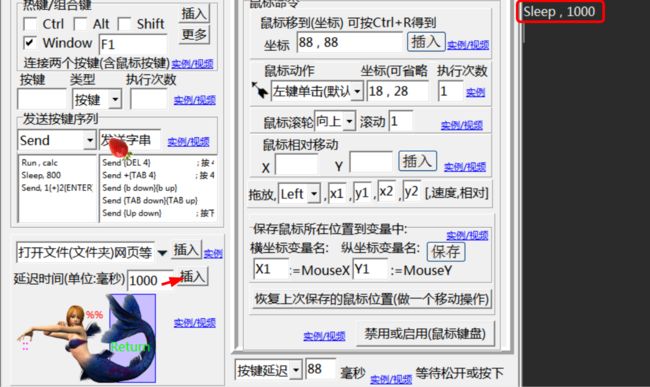
Task: Click 插入 in the 鼠标相对移动 section
Action: (417, 161)
